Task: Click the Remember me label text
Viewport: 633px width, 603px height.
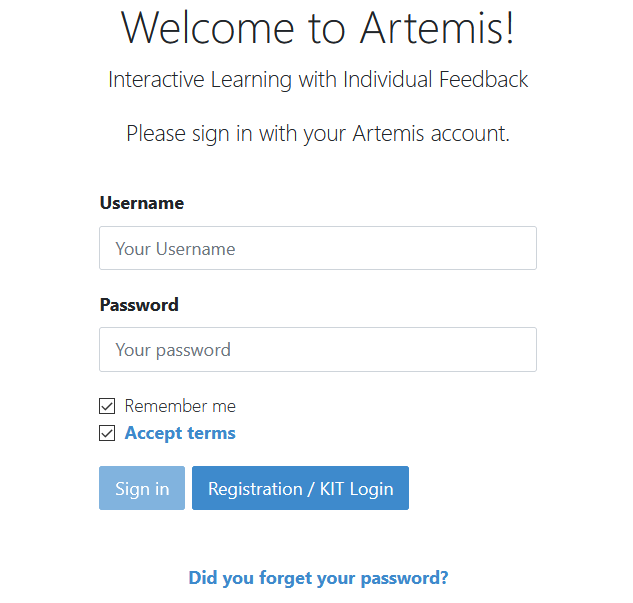Action: point(180,406)
